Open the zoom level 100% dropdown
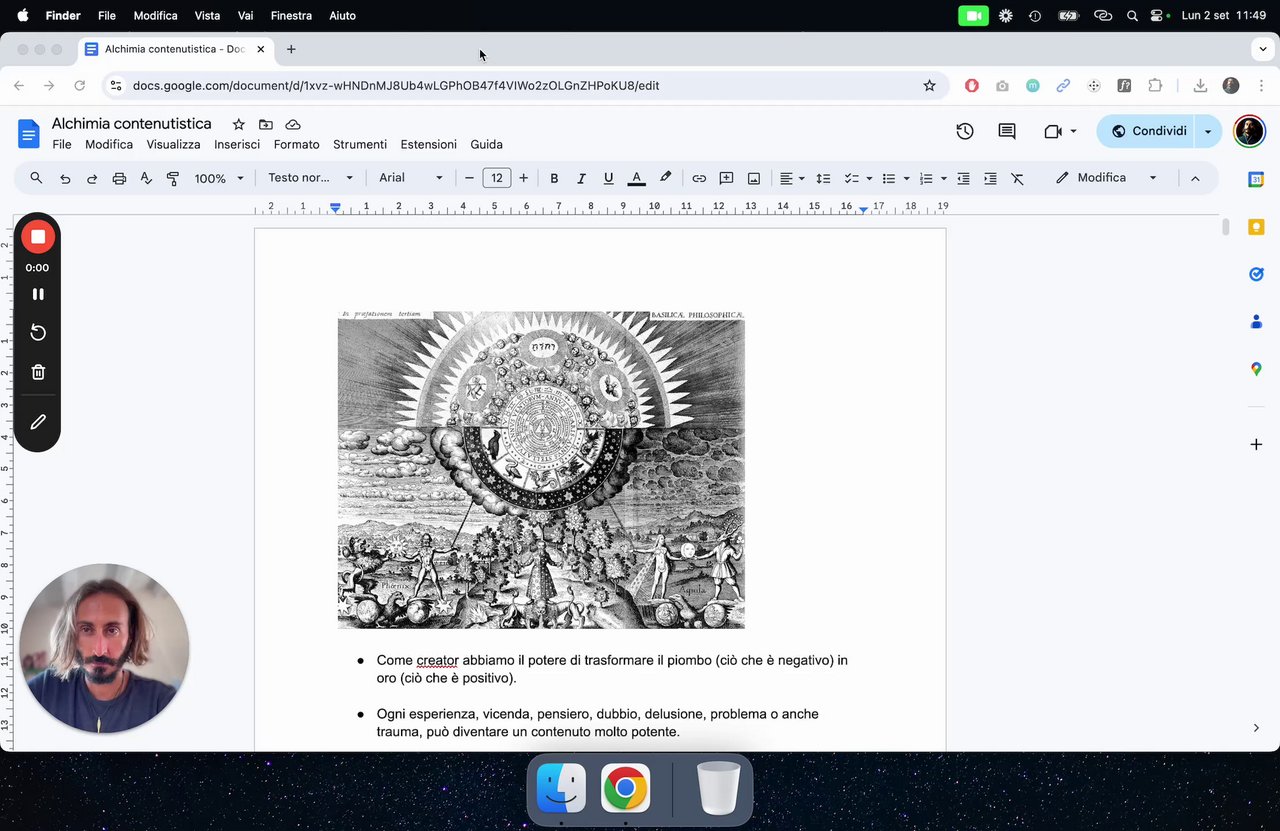1280x831 pixels. (219, 178)
